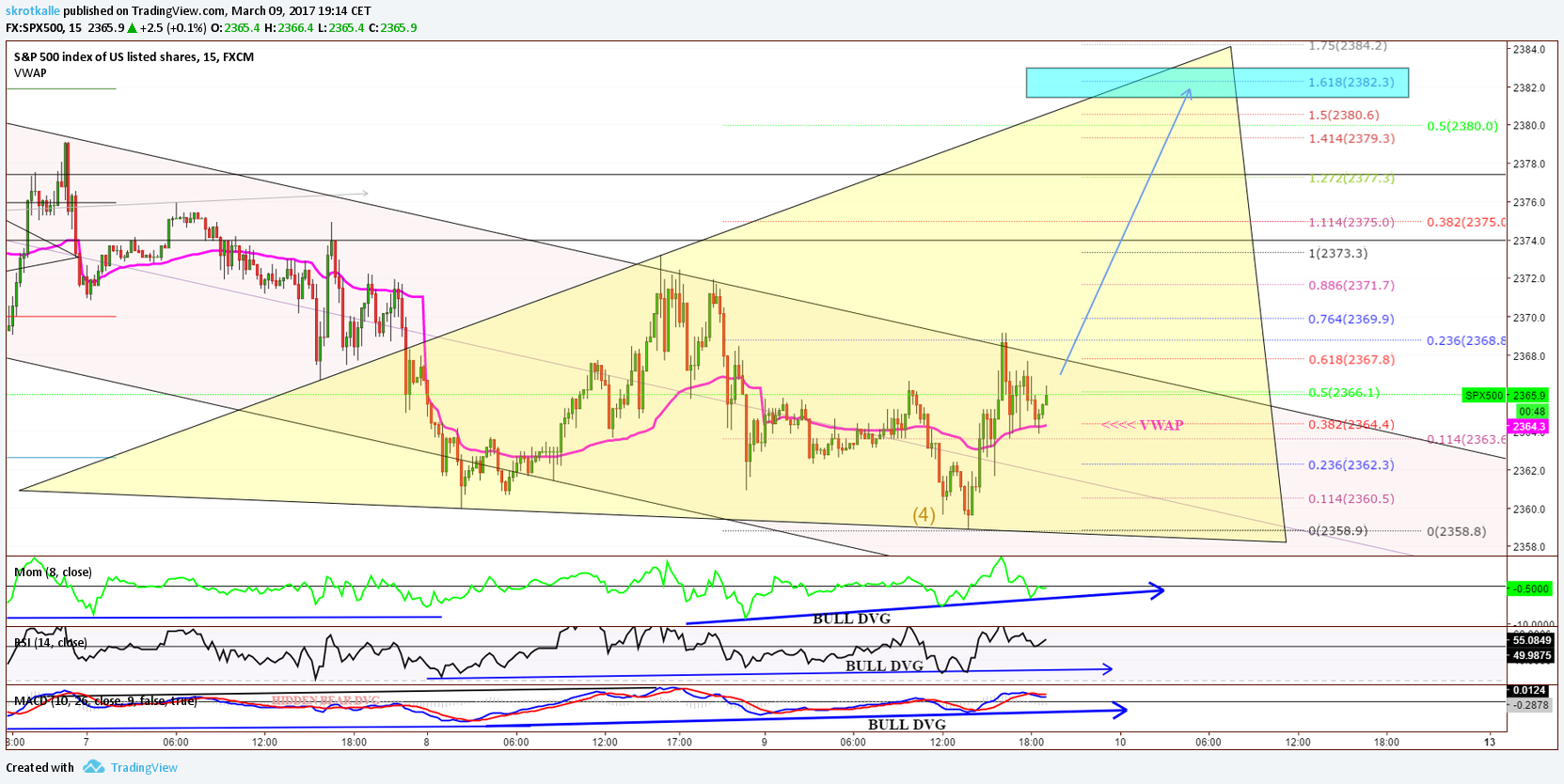Click the HIDDEN BEAR DVG annotation

tap(326, 700)
